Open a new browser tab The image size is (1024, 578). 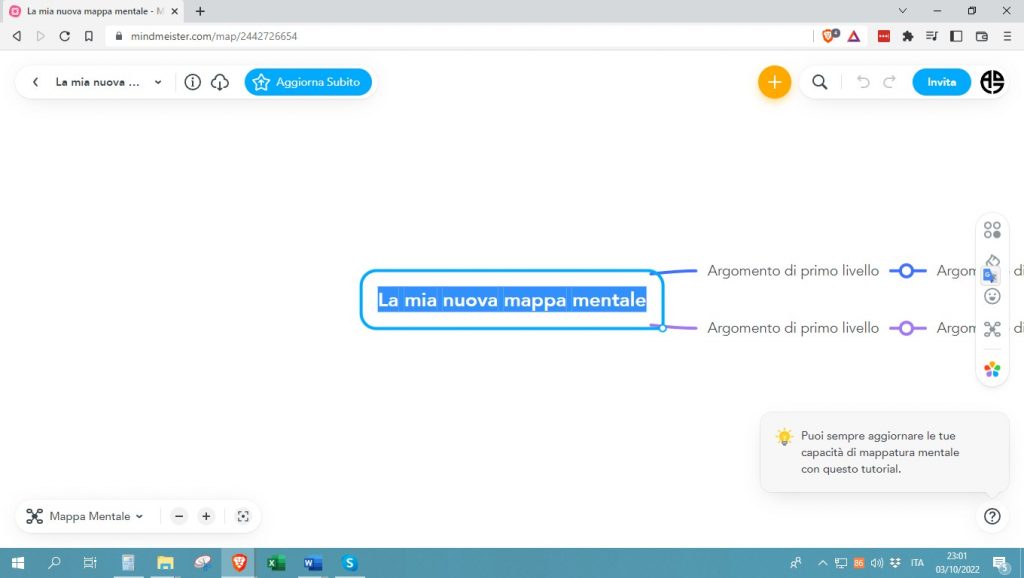tap(200, 11)
